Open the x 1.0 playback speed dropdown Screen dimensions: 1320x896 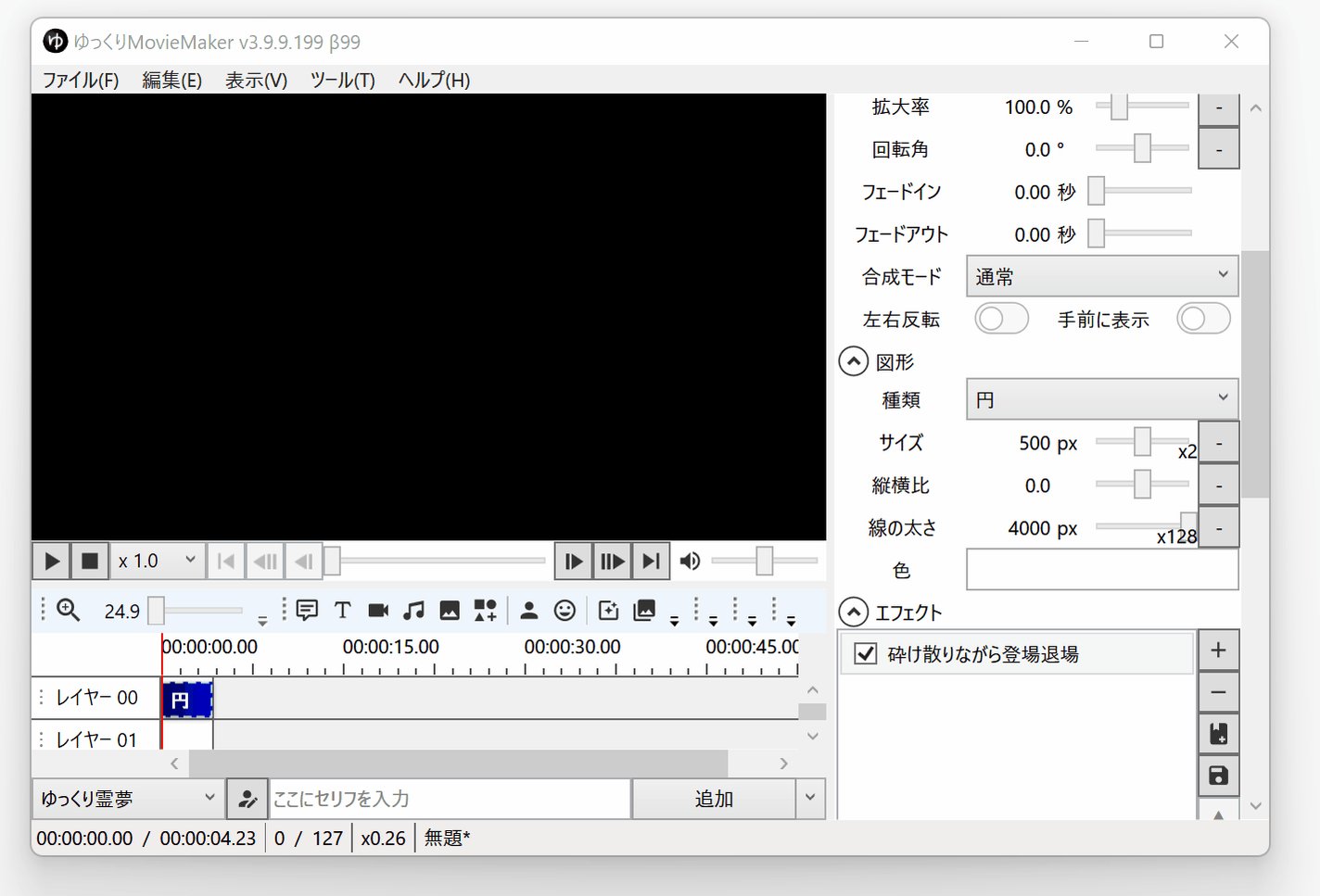pos(158,561)
